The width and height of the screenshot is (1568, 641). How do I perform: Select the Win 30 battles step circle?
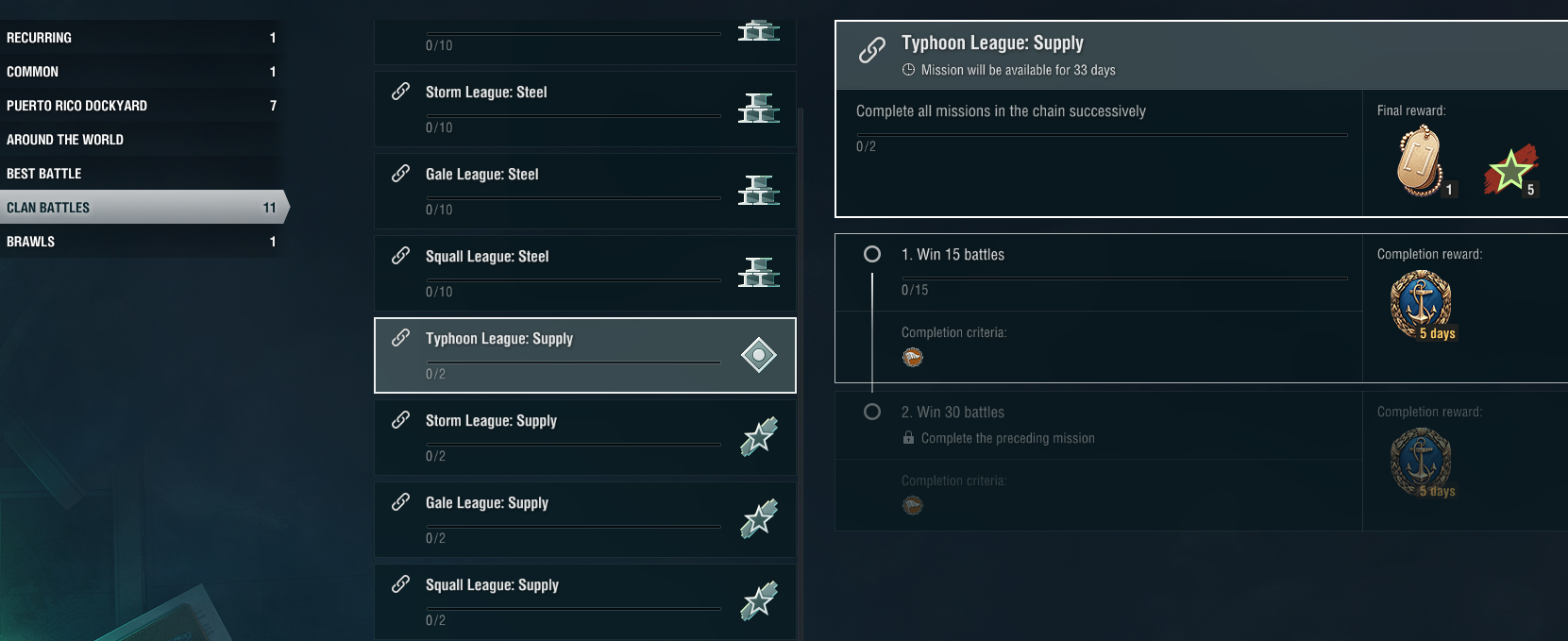(x=872, y=412)
